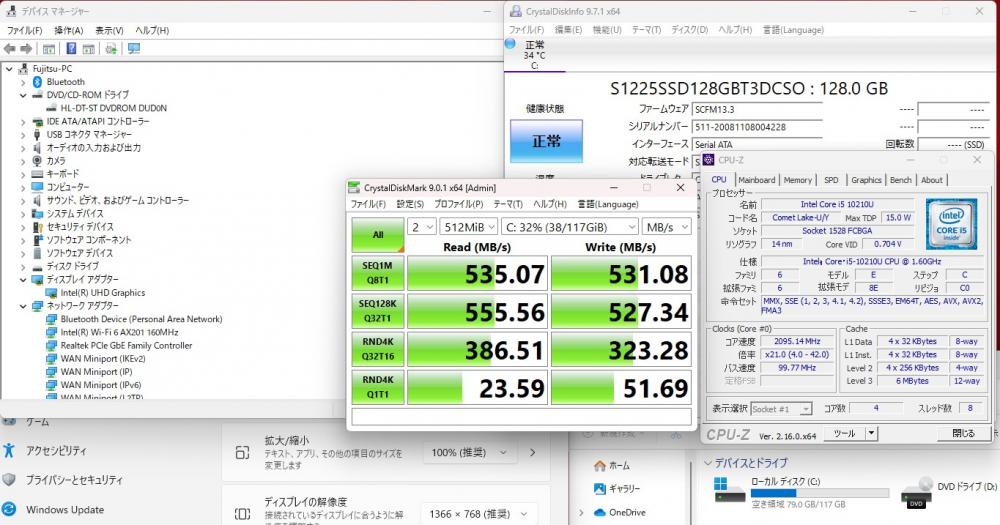Open Gallery in Explorer sidebar
This screenshot has width=1000, height=525.
point(616,489)
